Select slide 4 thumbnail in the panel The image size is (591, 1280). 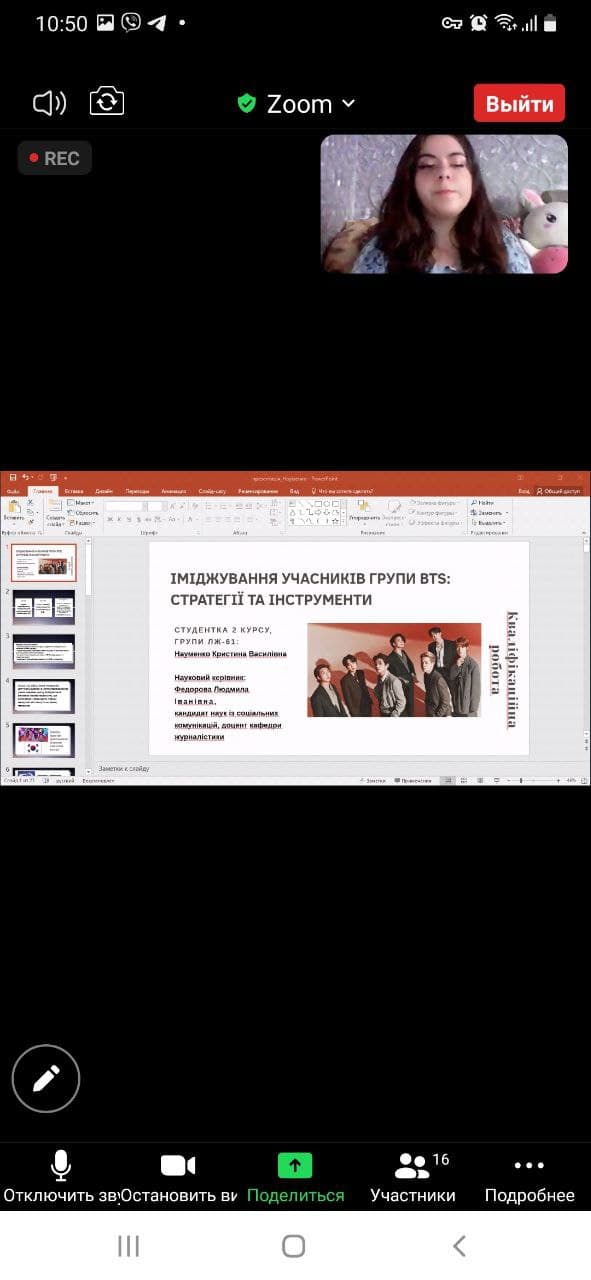pos(44,696)
